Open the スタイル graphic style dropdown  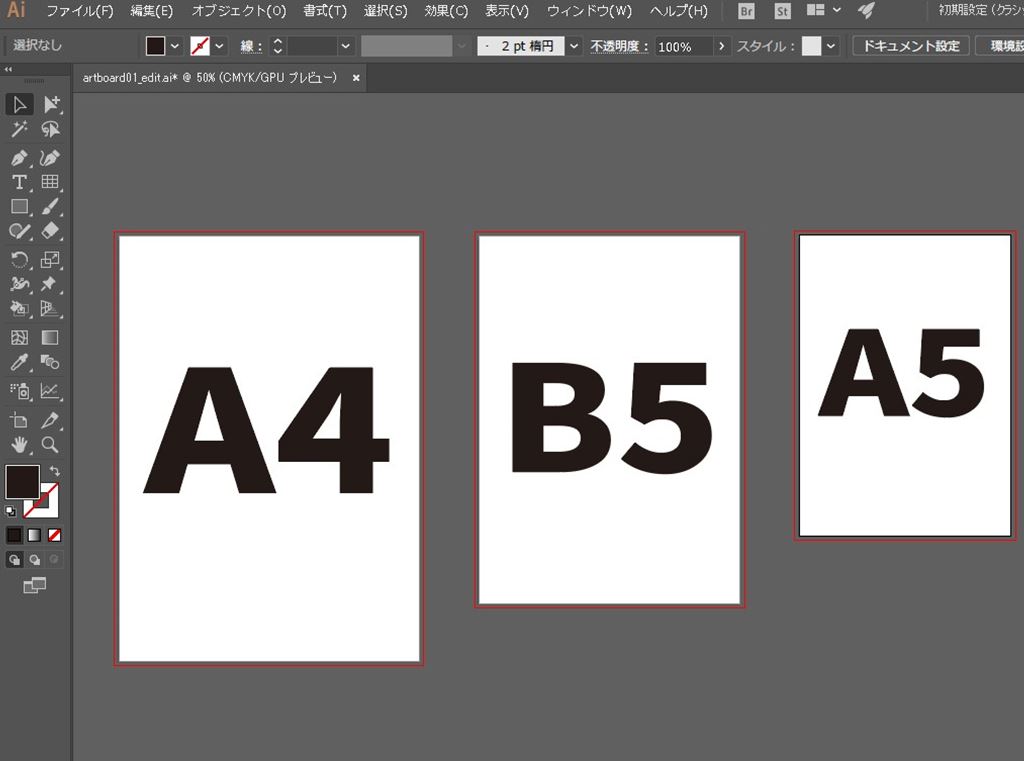(x=830, y=46)
